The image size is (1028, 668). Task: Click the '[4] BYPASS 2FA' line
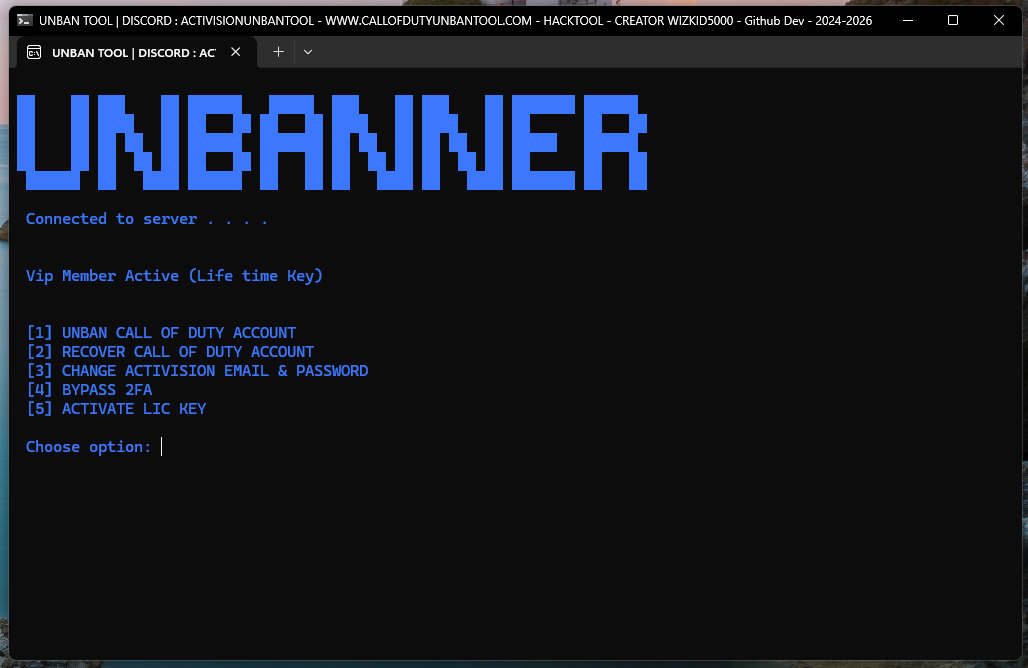pos(89,390)
